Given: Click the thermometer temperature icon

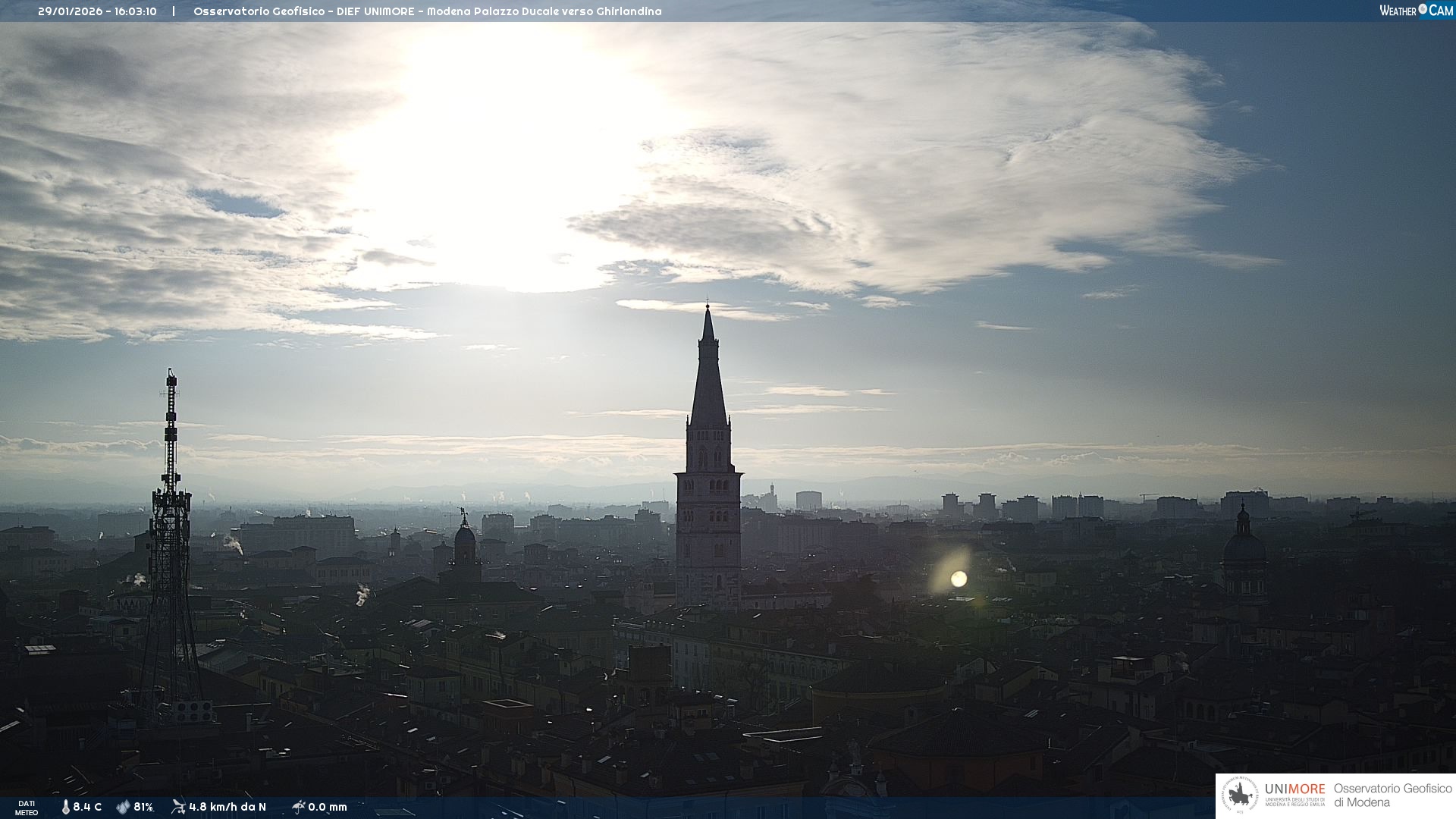Looking at the screenshot, I should tap(66, 807).
